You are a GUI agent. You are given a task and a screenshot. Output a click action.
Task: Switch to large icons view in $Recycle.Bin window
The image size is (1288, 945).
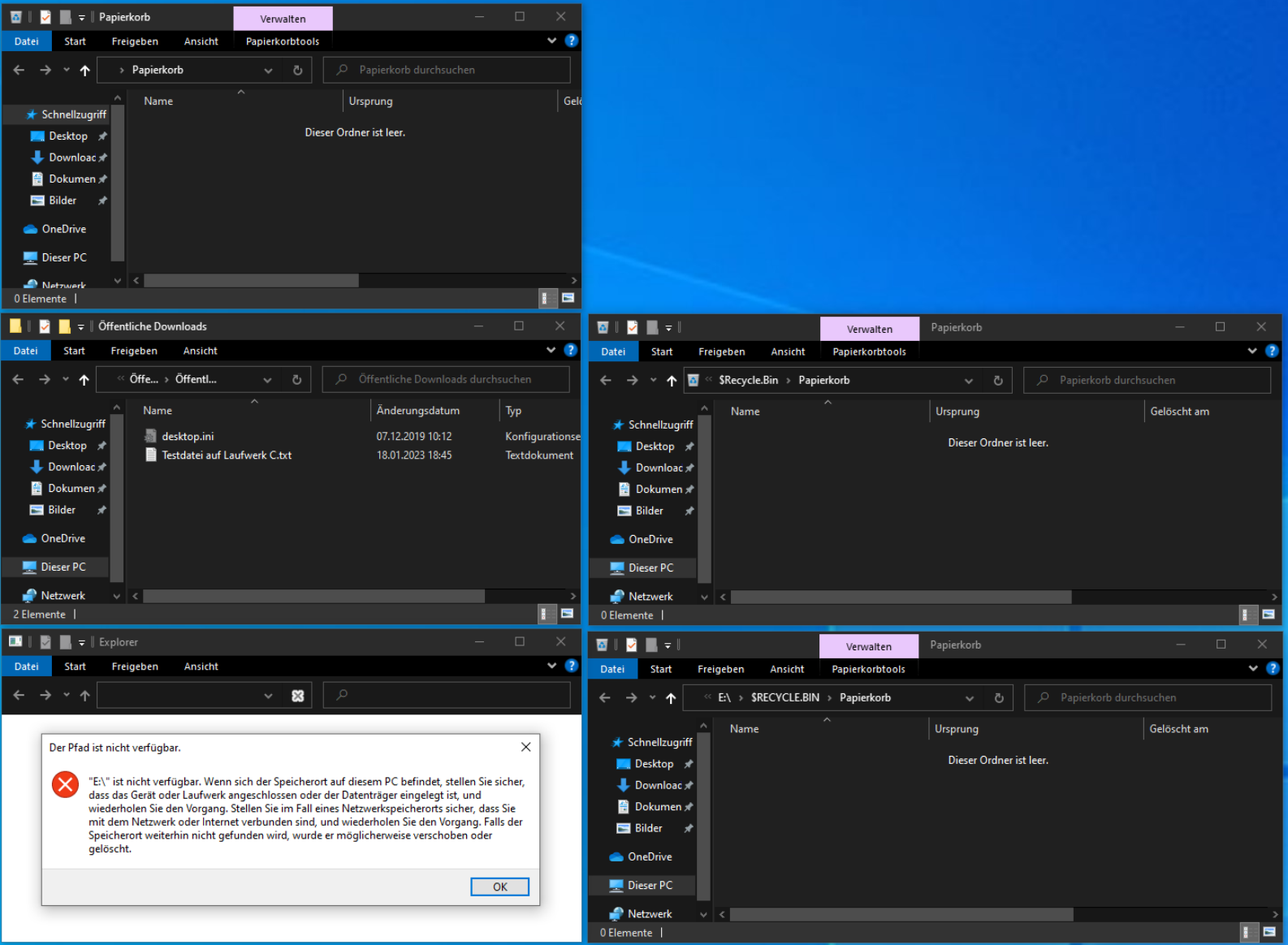coord(1269,615)
